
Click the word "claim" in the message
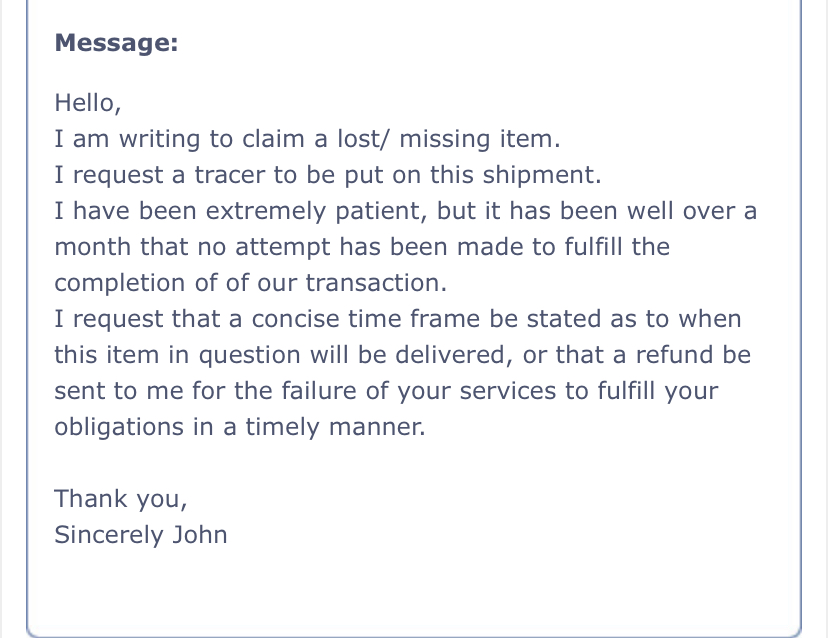[273, 139]
